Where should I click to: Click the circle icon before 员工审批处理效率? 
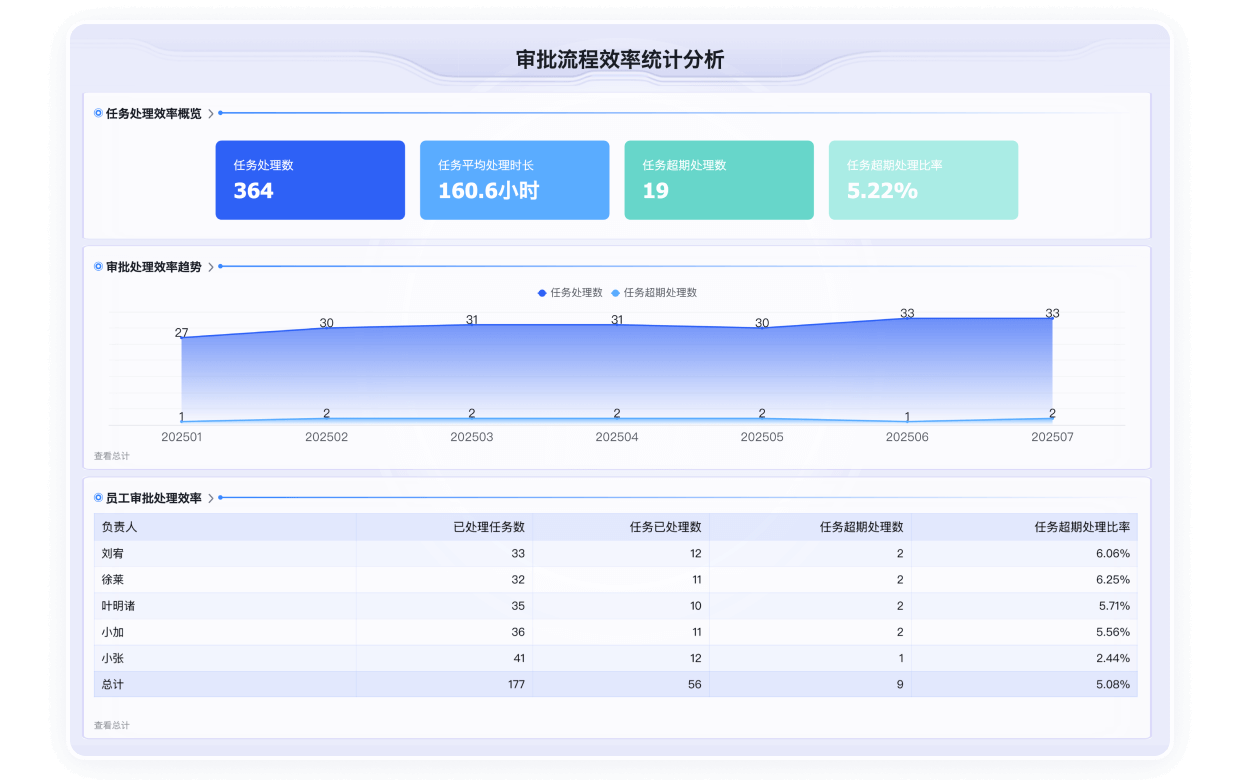pyautogui.click(x=97, y=497)
